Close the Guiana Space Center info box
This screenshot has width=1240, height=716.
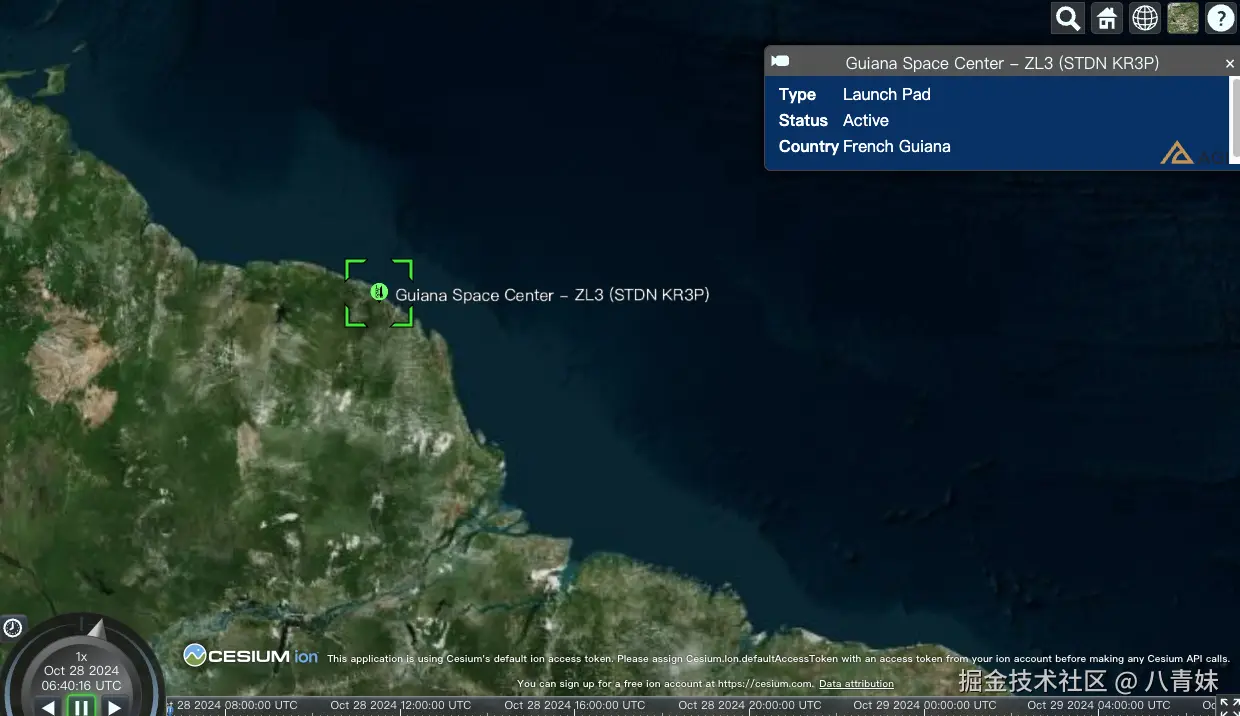(x=1230, y=63)
